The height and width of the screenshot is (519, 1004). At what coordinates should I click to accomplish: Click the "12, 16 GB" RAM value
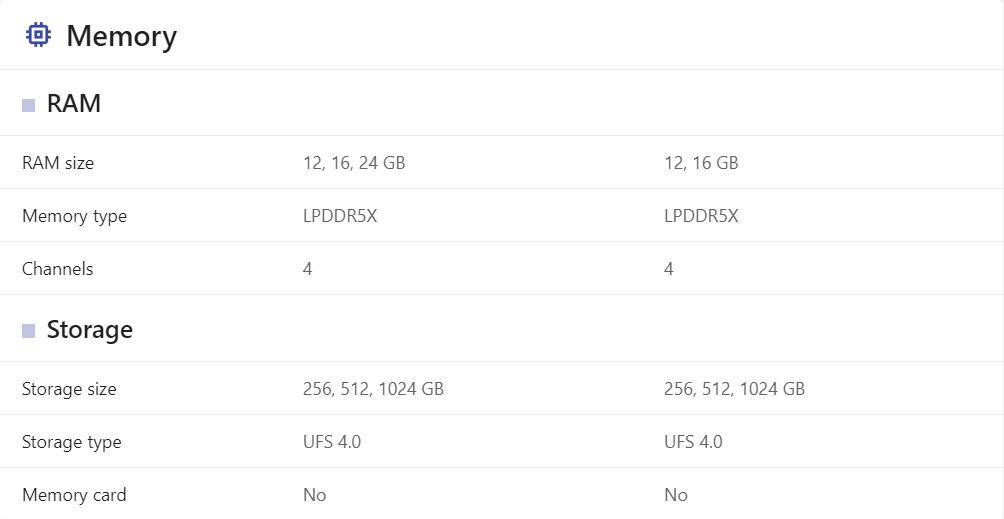[701, 162]
